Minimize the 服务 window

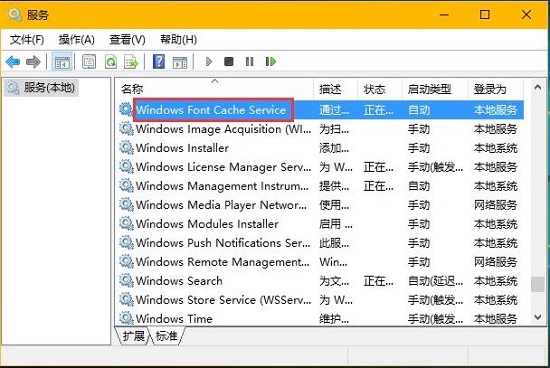444,15
